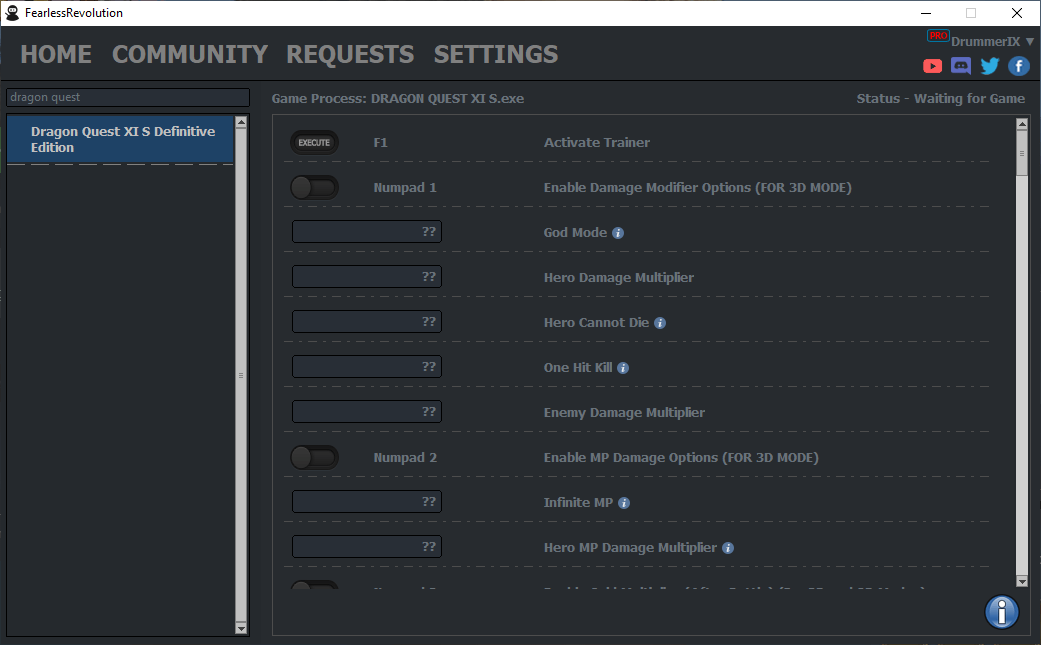The height and width of the screenshot is (645, 1041).
Task: Click the F1 hotkey label
Action: coord(380,143)
